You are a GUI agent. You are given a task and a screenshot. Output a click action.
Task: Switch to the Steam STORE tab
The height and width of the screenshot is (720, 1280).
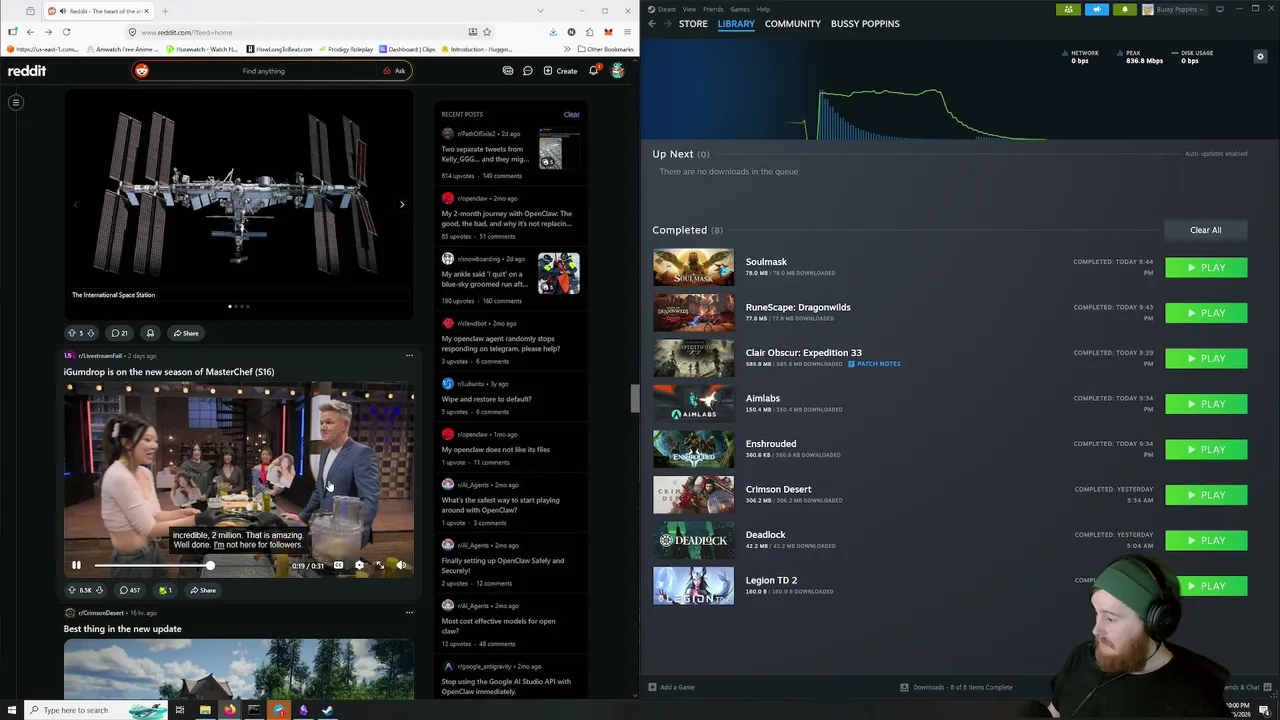click(693, 23)
